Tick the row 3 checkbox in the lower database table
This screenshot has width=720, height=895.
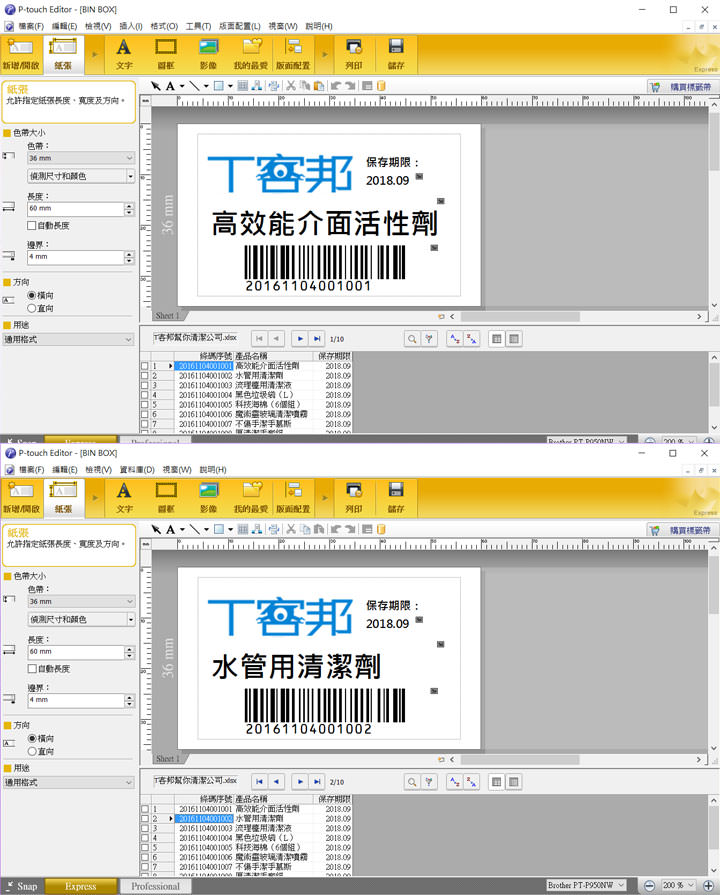point(145,829)
